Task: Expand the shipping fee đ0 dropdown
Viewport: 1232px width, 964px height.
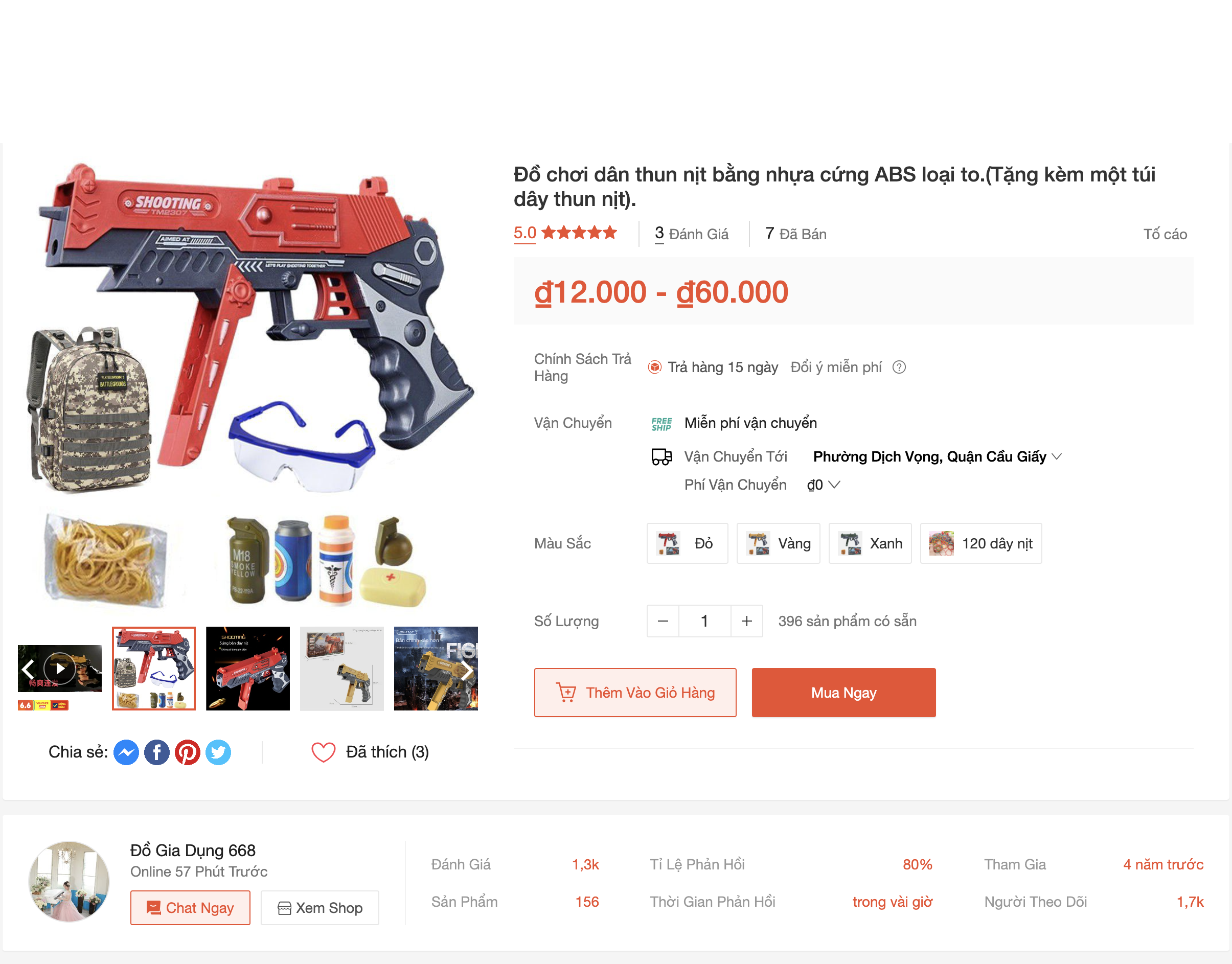Action: pyautogui.click(x=824, y=485)
